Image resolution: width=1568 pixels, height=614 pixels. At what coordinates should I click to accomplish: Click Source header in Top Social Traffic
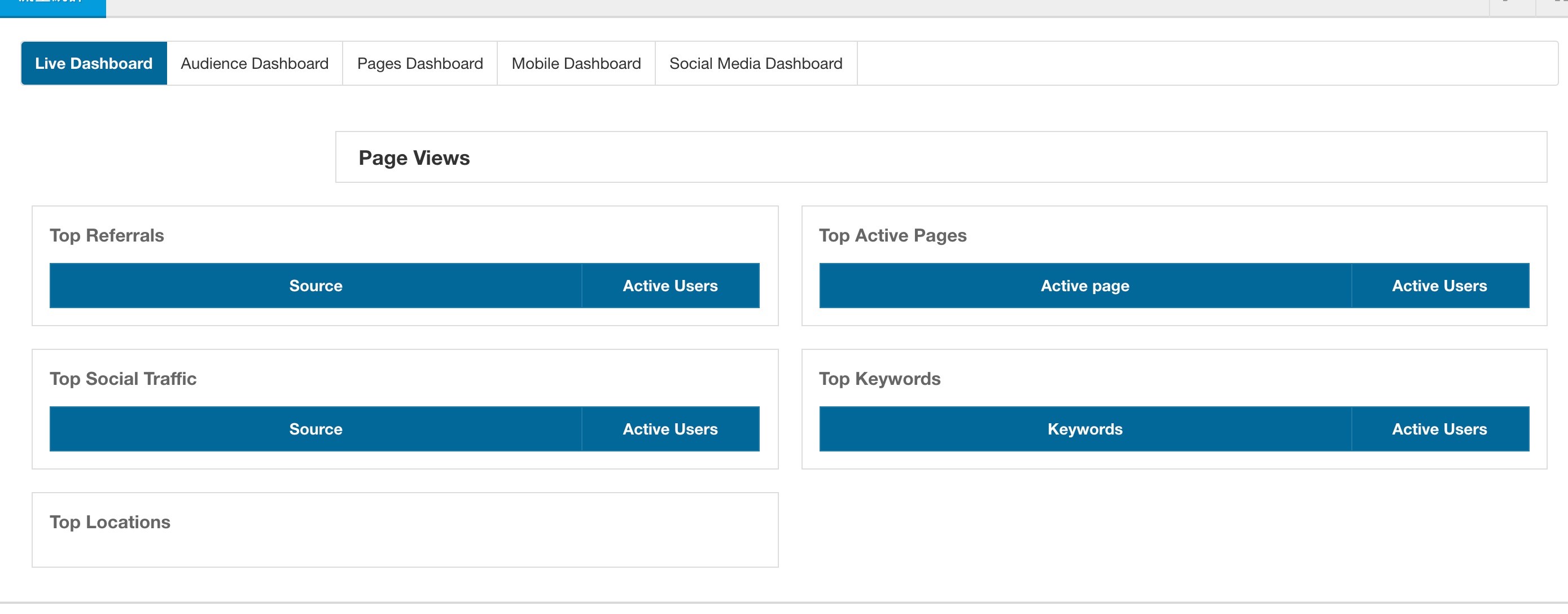(316, 429)
